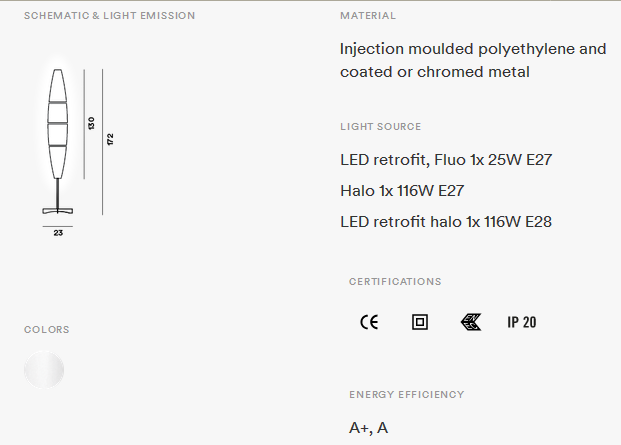Click the Halo 1x 116W E27 line

(402, 191)
